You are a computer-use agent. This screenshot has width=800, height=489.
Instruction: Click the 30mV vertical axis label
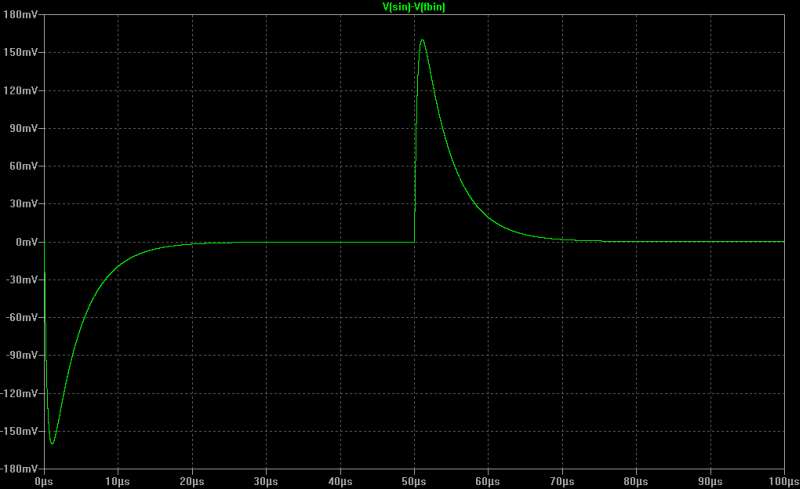(x=23, y=204)
